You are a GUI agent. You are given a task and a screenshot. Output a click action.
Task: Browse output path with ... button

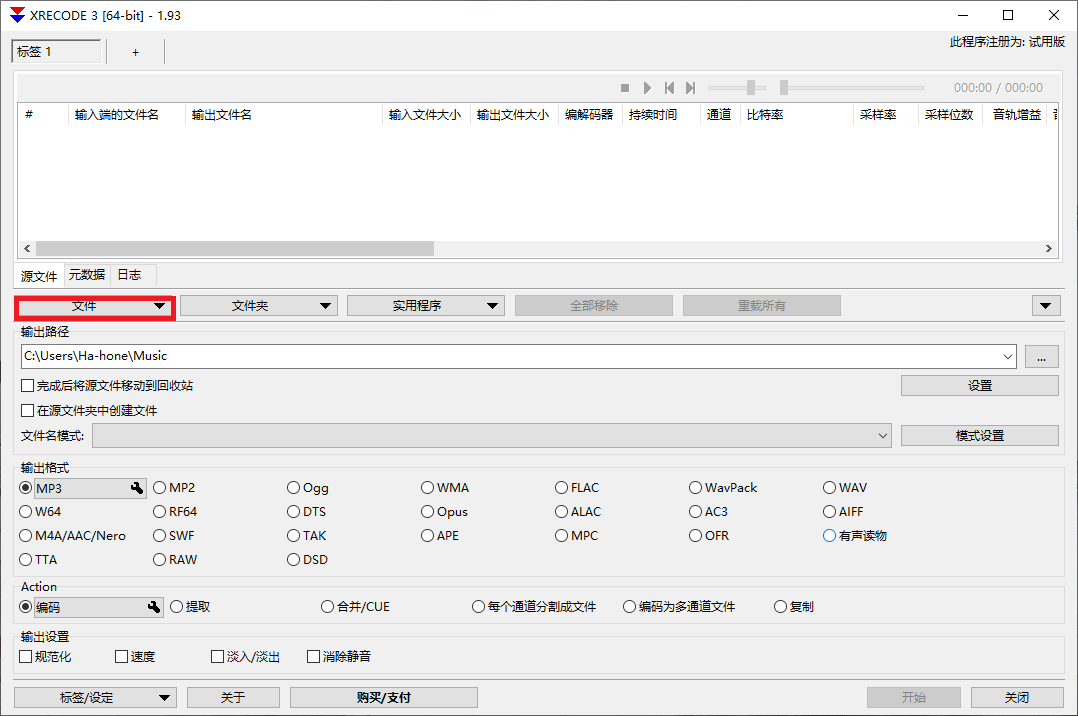coord(1041,356)
